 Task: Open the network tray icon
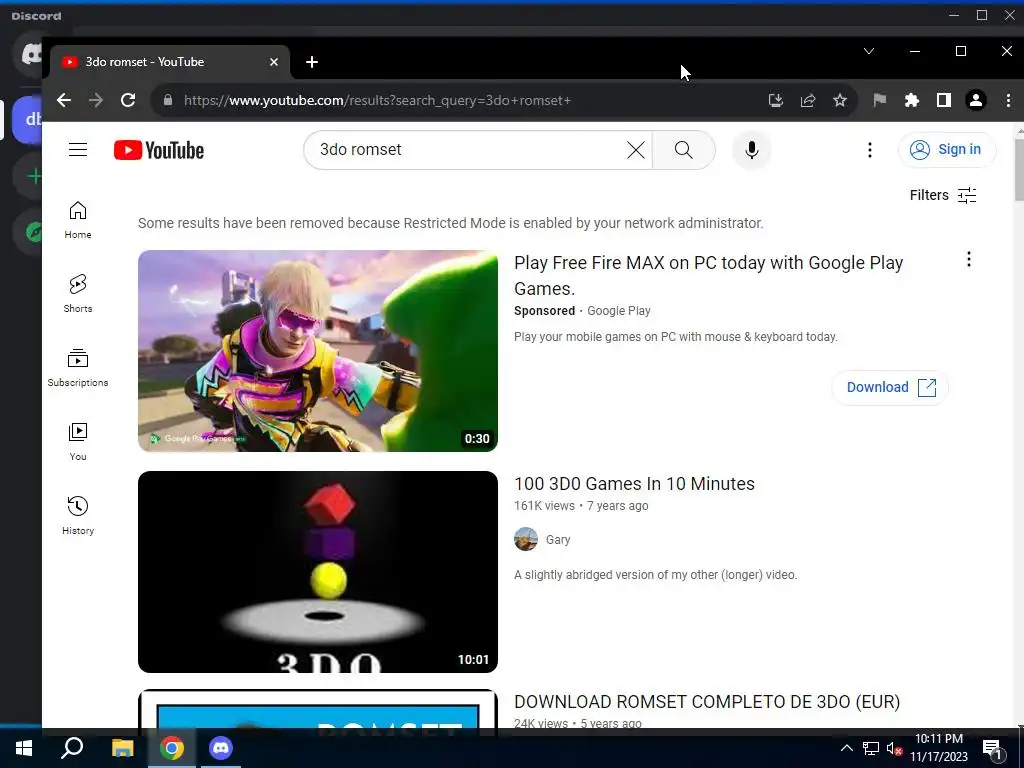coord(871,748)
